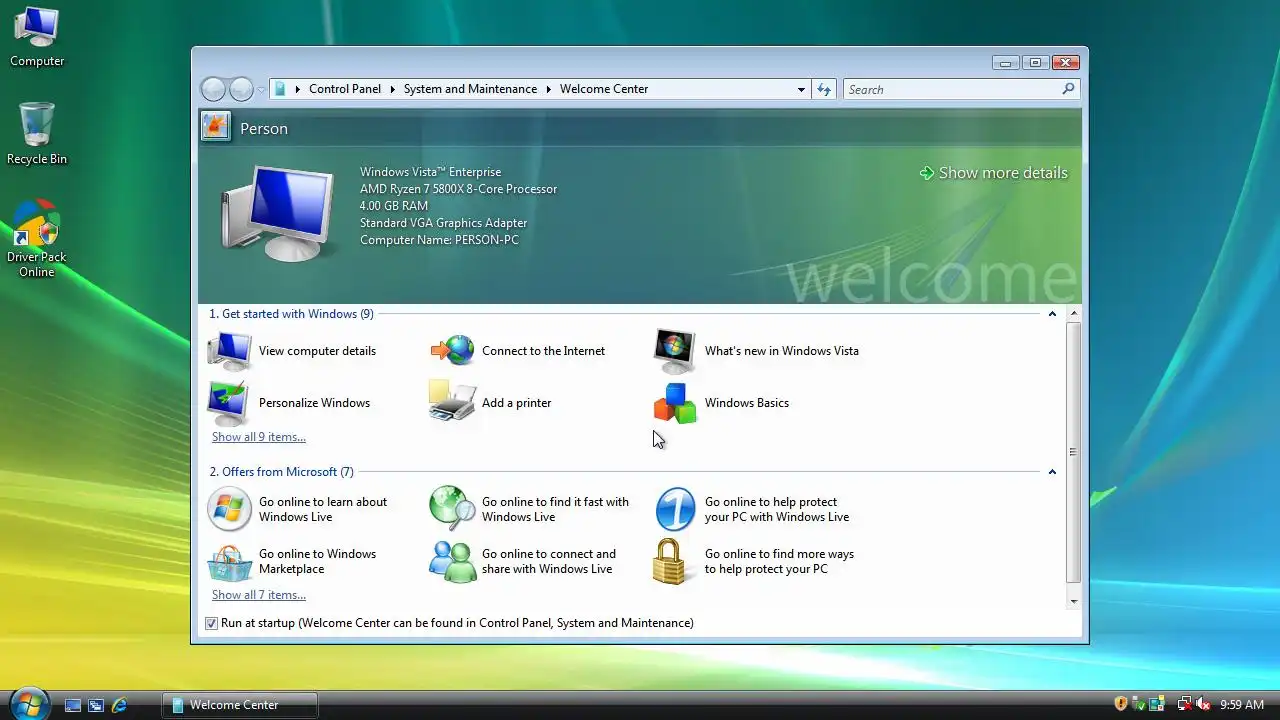This screenshot has width=1280, height=720.
Task: Open the Windows Start orb
Action: (28, 703)
